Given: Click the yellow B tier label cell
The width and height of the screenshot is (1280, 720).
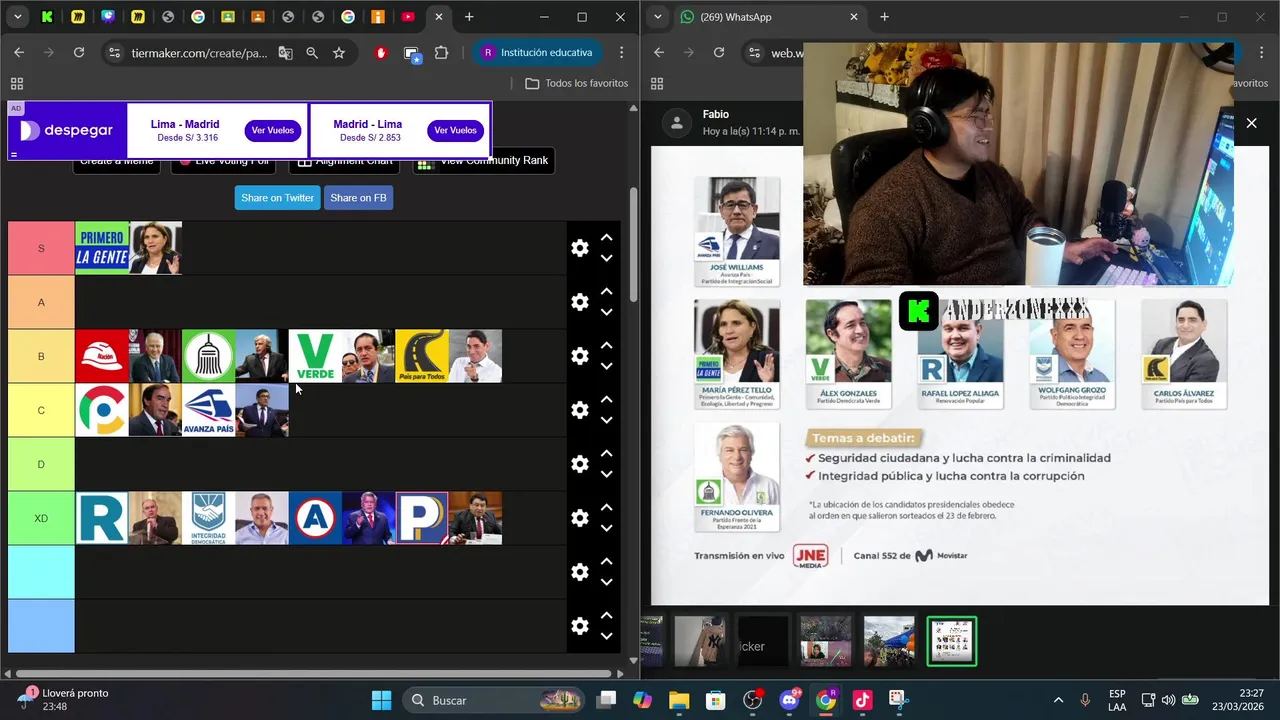Looking at the screenshot, I should coord(41,356).
